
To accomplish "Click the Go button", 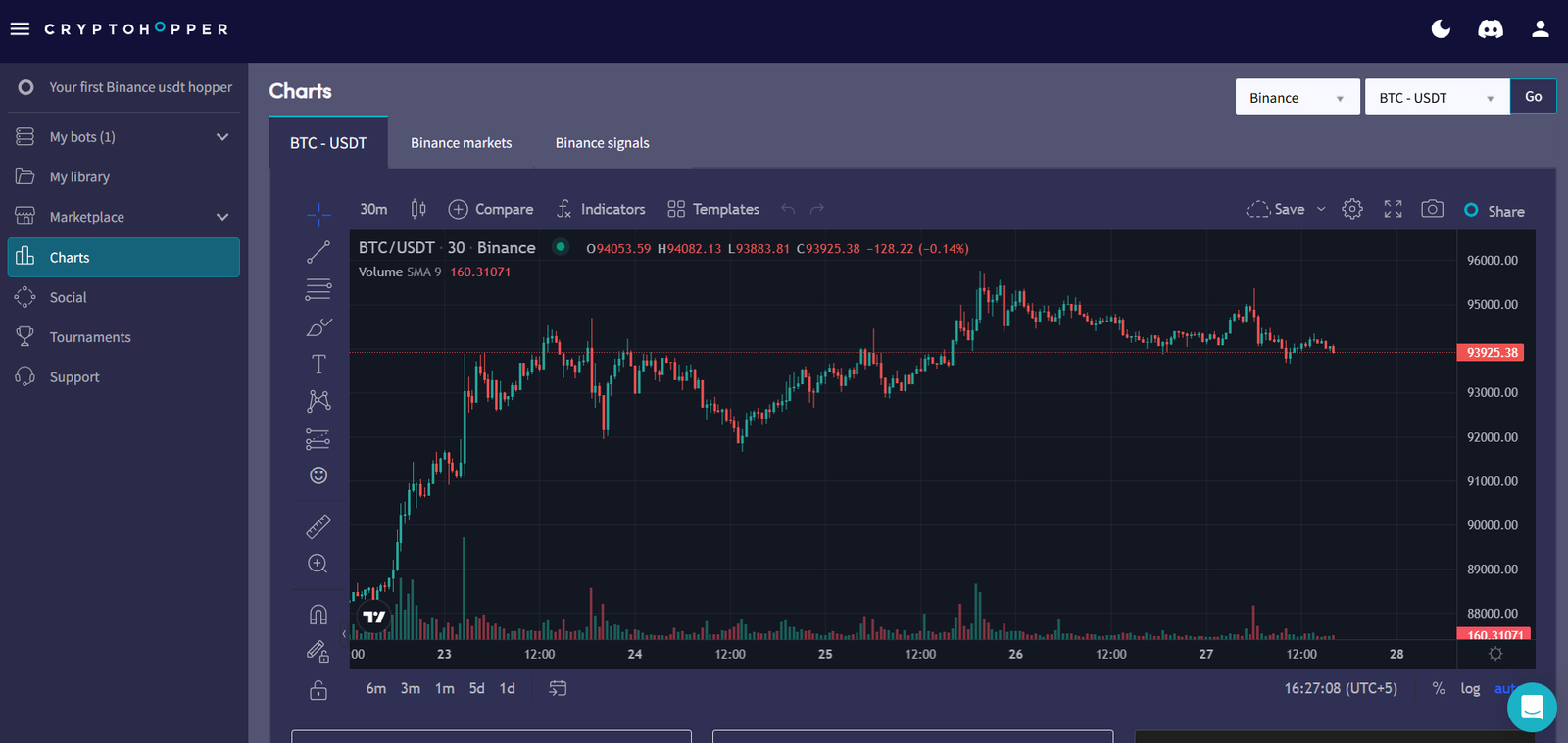I will (x=1533, y=96).
